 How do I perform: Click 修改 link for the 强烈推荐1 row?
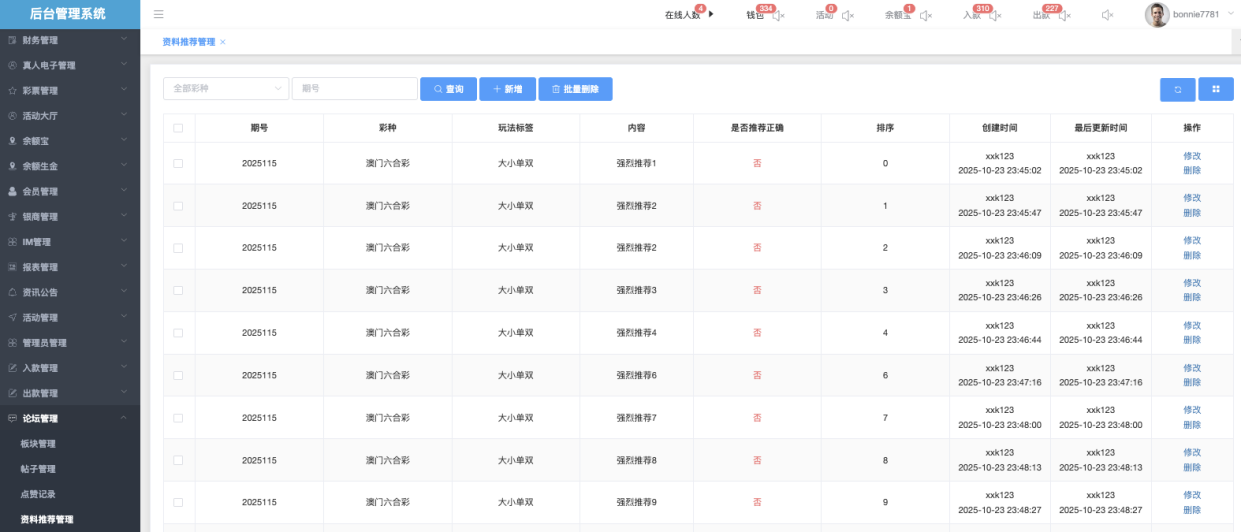pos(1191,156)
